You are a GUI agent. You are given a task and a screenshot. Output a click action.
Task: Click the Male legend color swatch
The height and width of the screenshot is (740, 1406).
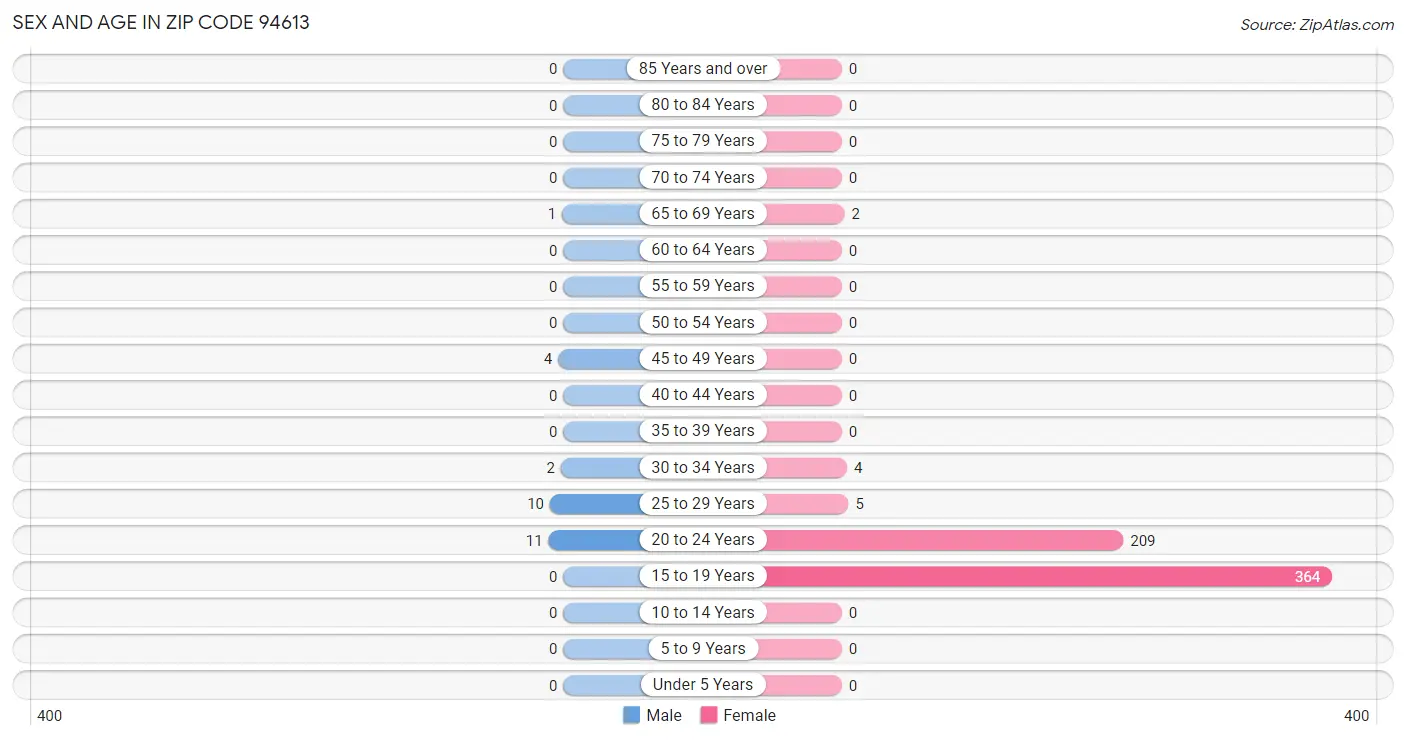click(x=631, y=715)
